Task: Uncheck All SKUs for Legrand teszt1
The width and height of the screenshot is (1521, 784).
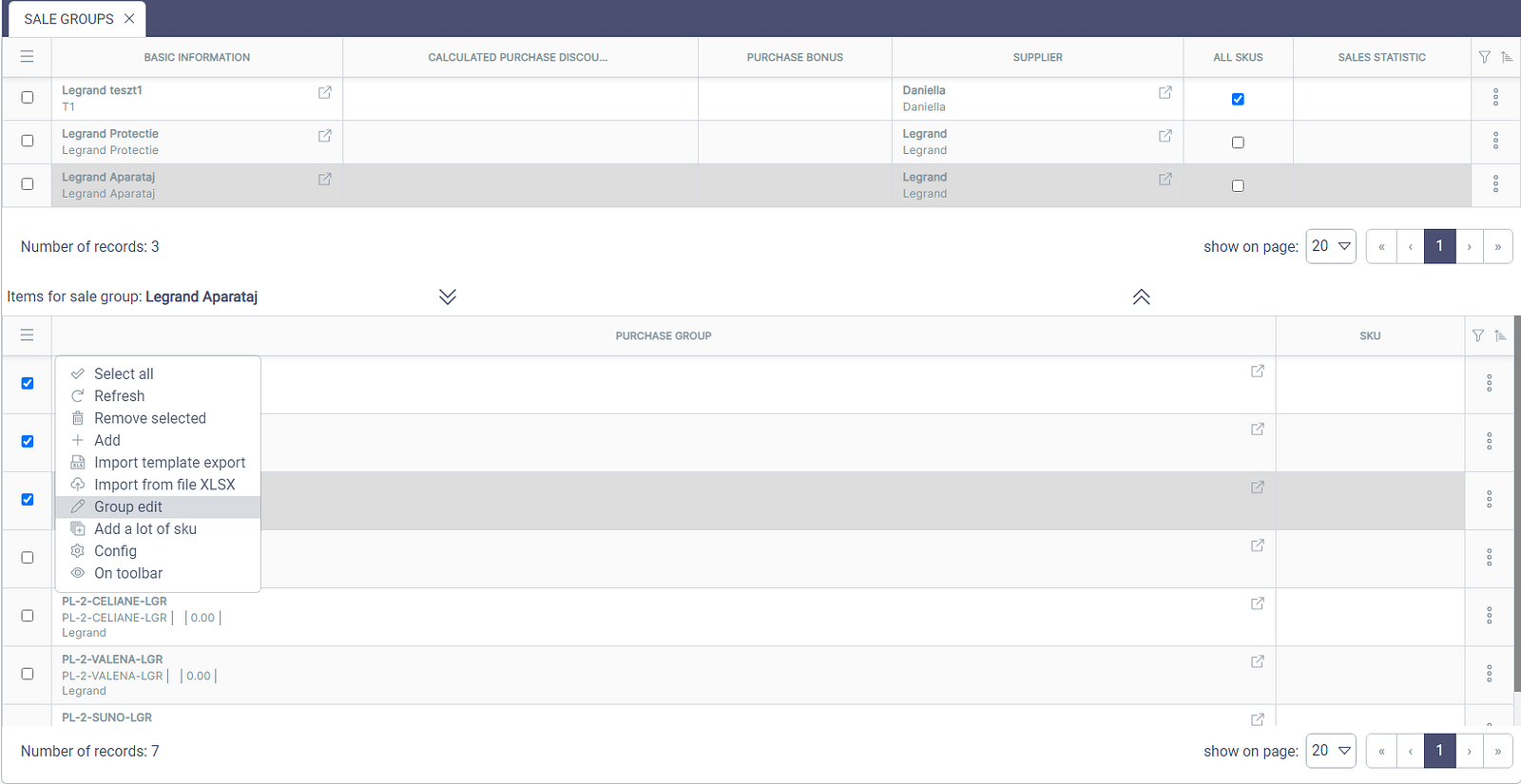Action: click(1238, 99)
